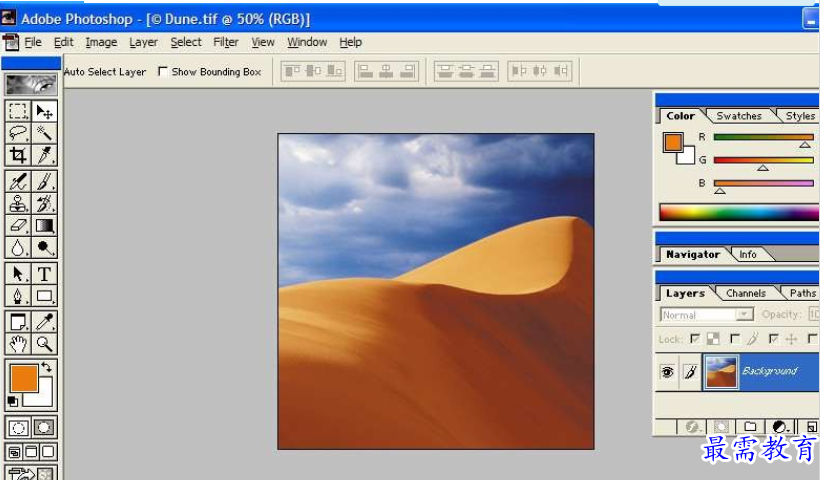Enable Show Bounding Box checkbox
The image size is (825, 480).
[163, 72]
